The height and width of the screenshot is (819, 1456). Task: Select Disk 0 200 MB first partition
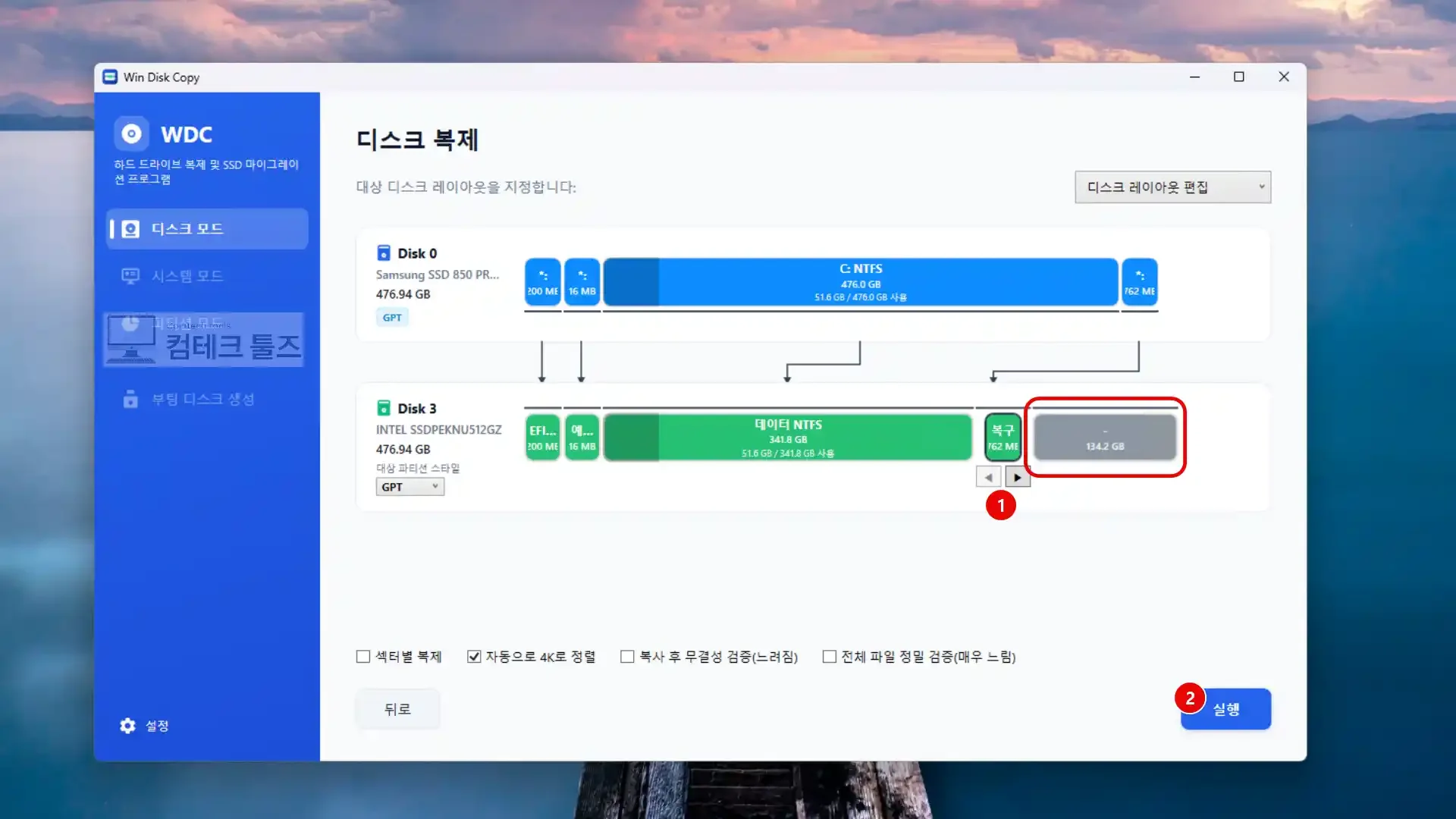click(x=543, y=282)
